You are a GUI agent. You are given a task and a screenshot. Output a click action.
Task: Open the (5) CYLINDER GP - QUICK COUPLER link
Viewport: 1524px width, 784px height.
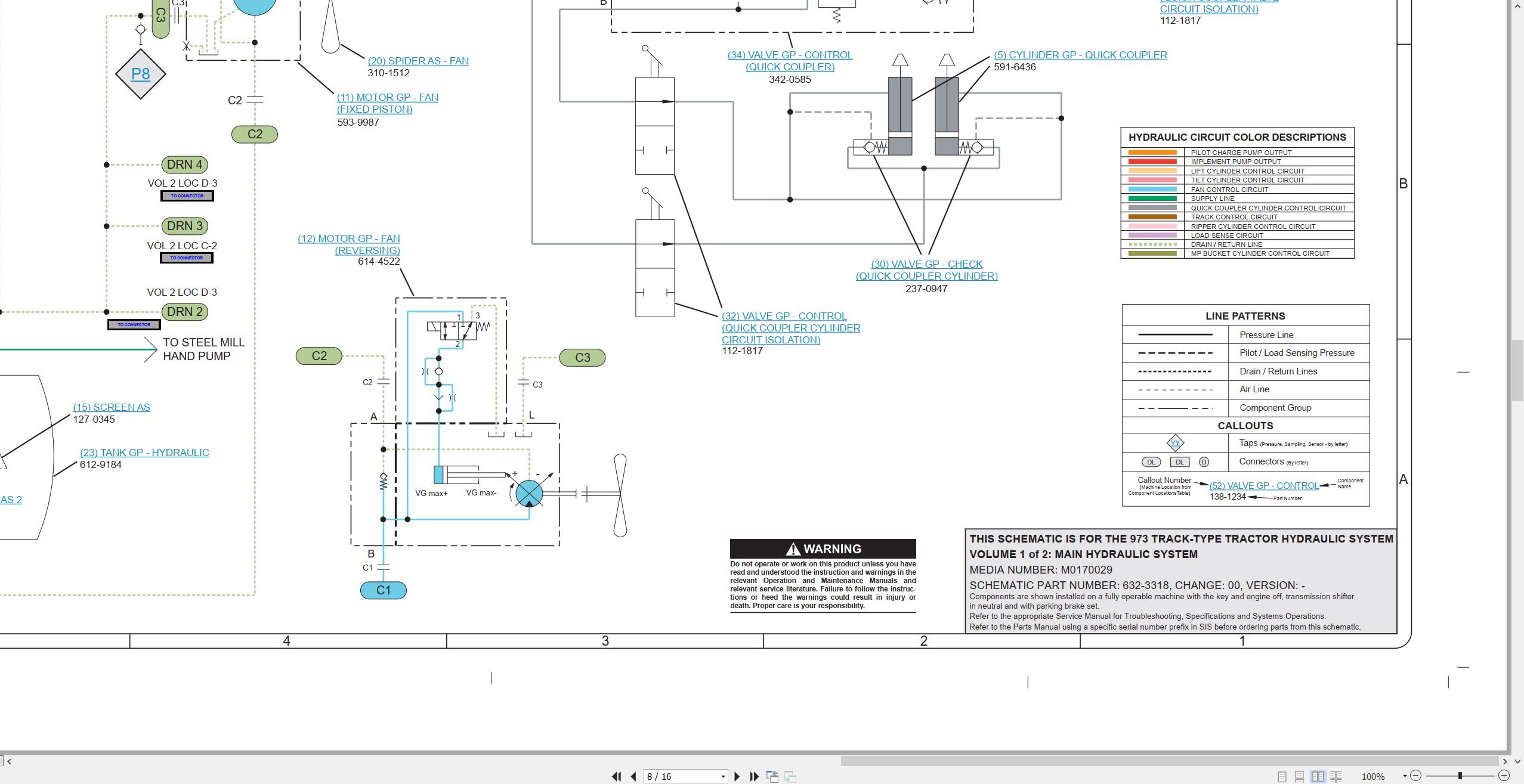(1080, 55)
